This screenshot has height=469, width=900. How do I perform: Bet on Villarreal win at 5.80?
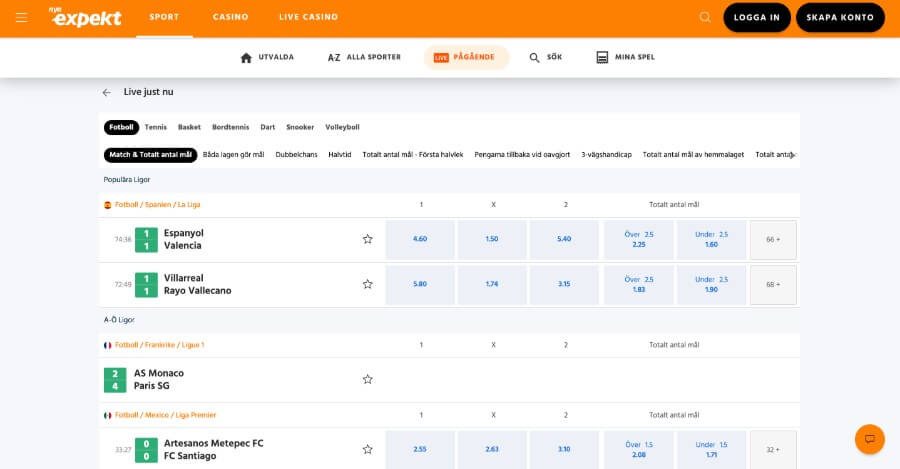coord(420,284)
